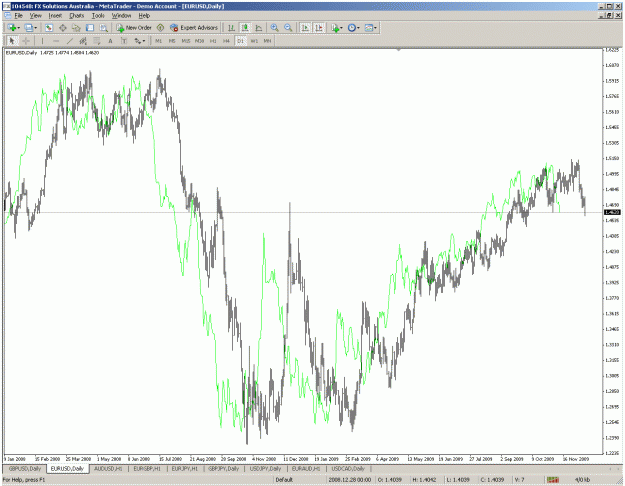625x486 pixels.
Task: Switch to bar chart display
Action: pyautogui.click(x=231, y=28)
